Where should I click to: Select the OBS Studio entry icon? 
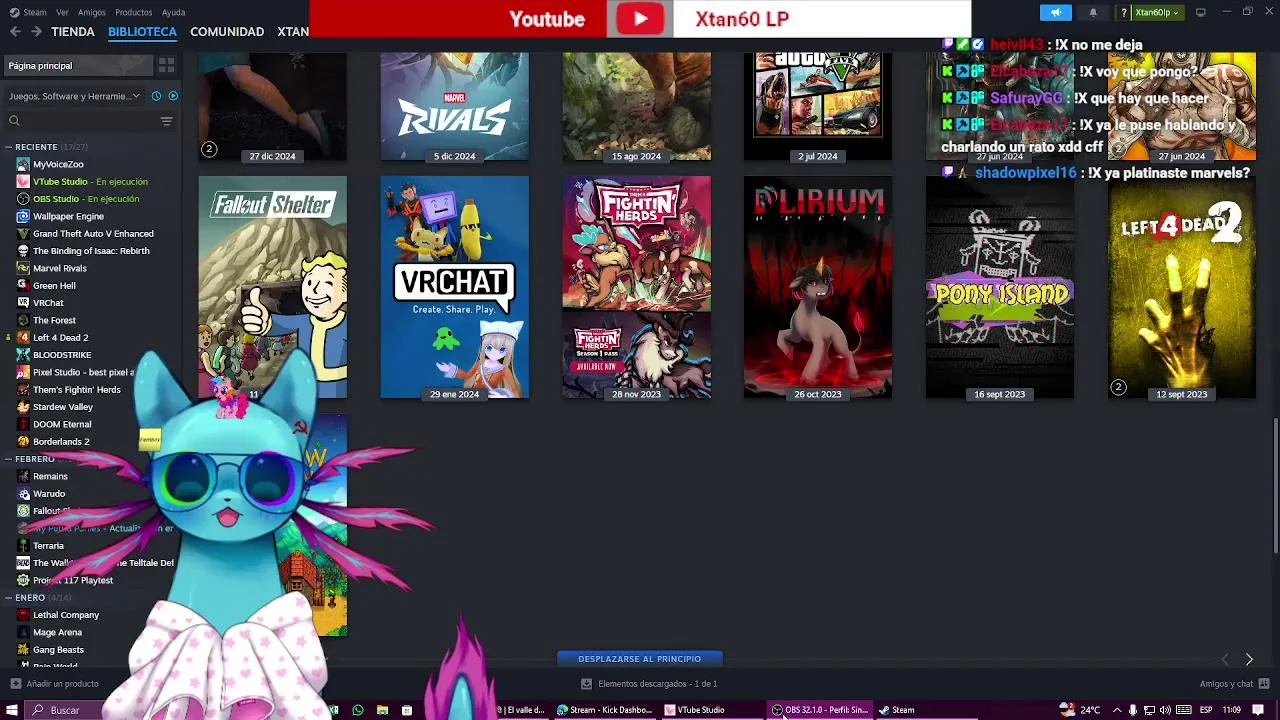click(x=23, y=199)
